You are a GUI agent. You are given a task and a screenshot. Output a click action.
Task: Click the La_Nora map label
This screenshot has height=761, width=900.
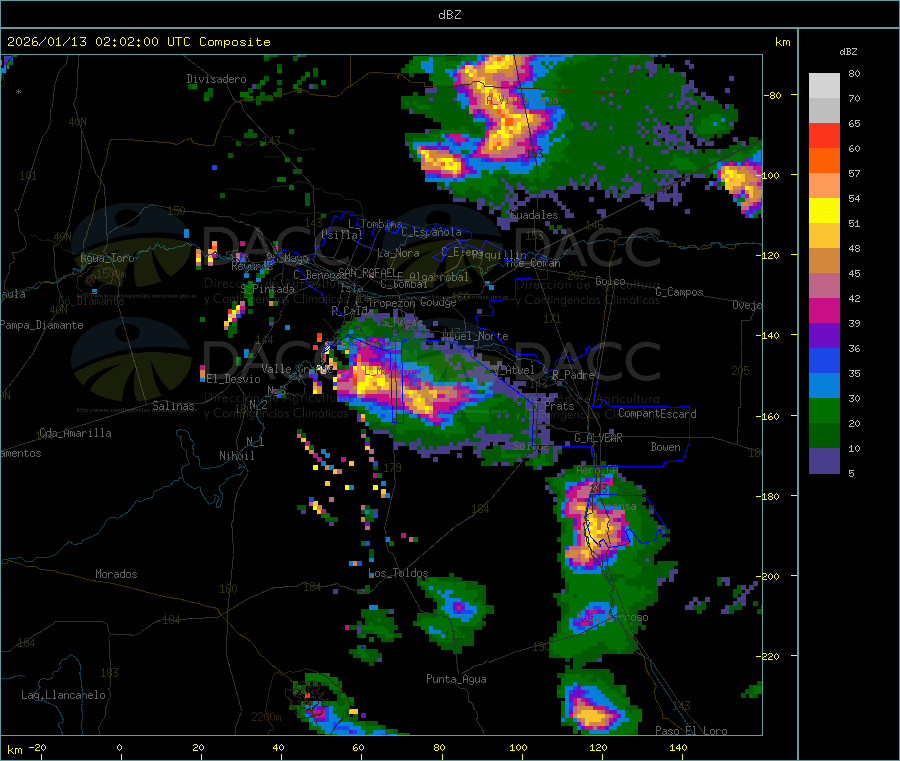click(x=398, y=253)
